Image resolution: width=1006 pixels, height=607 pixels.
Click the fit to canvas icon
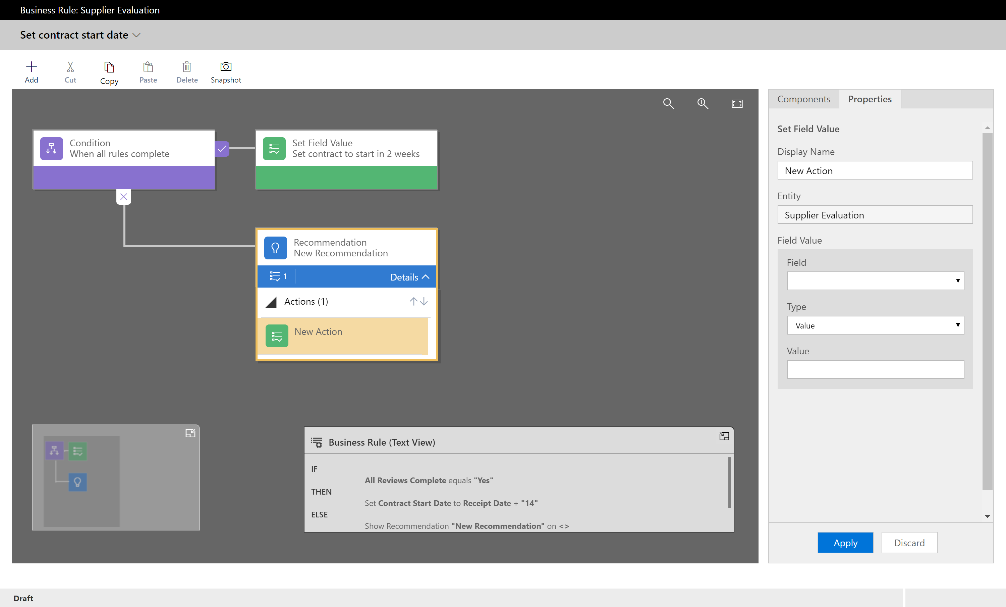click(x=737, y=103)
